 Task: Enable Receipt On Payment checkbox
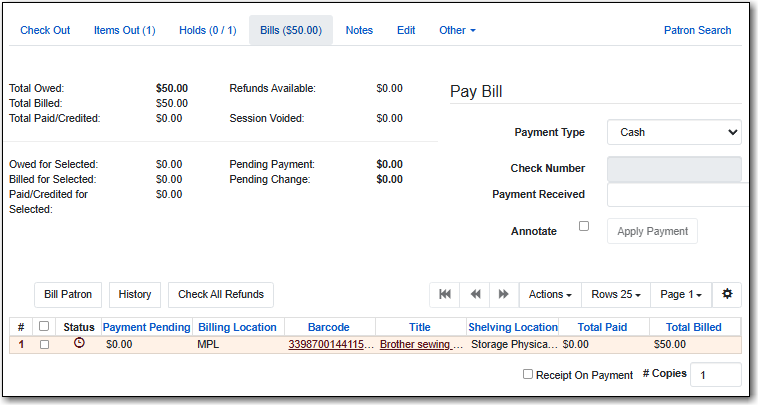tap(528, 374)
